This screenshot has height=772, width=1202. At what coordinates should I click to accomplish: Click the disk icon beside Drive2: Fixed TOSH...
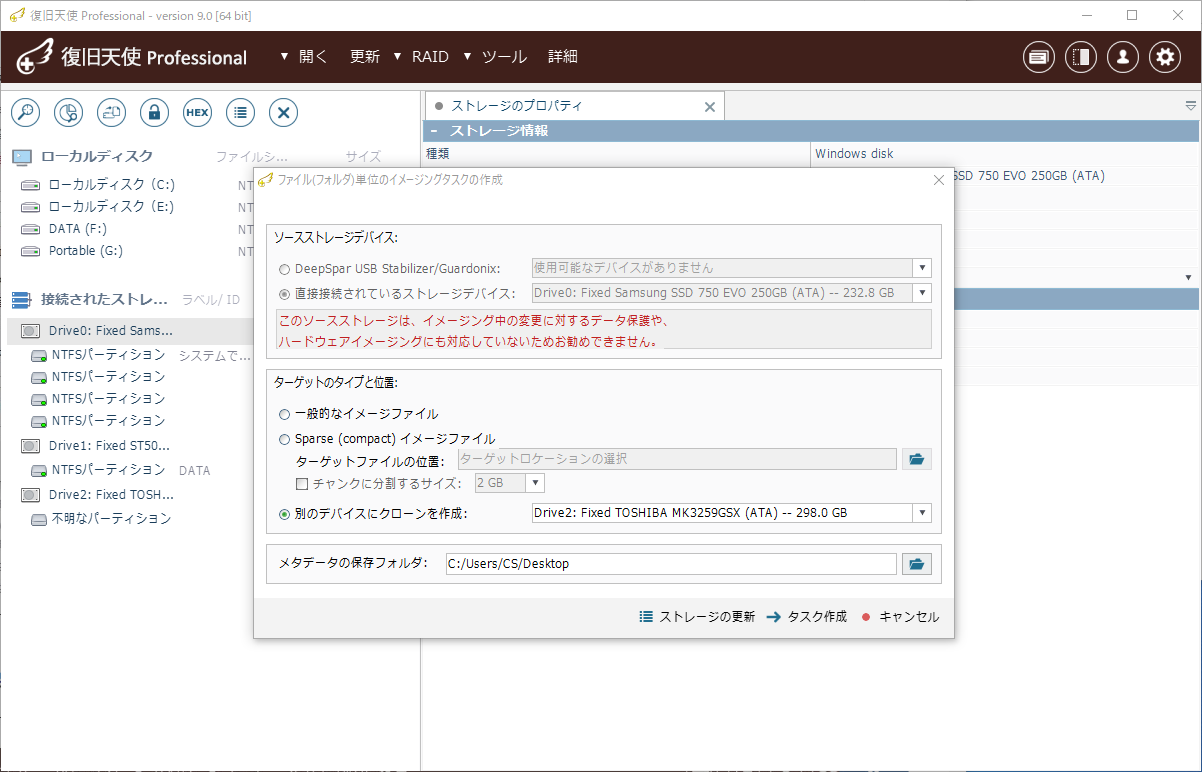tap(31, 495)
